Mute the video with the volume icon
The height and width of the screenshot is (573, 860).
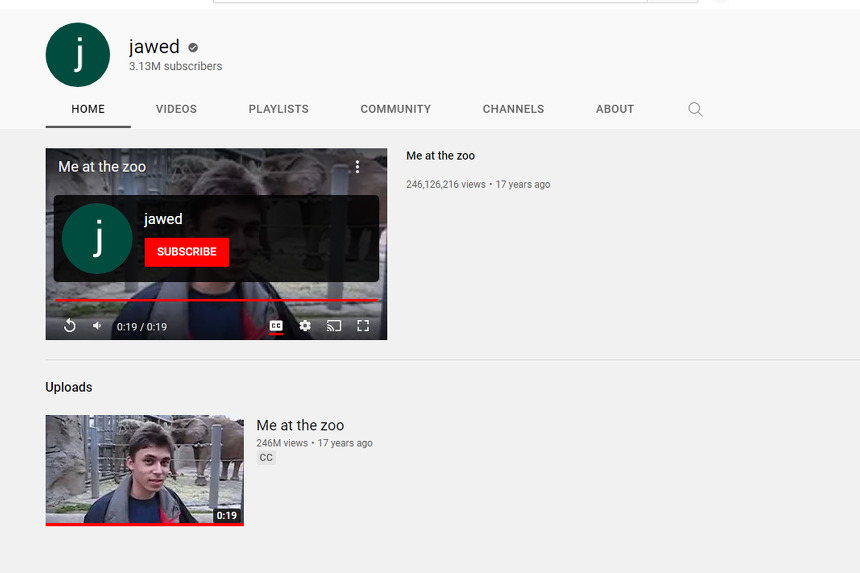coord(97,326)
